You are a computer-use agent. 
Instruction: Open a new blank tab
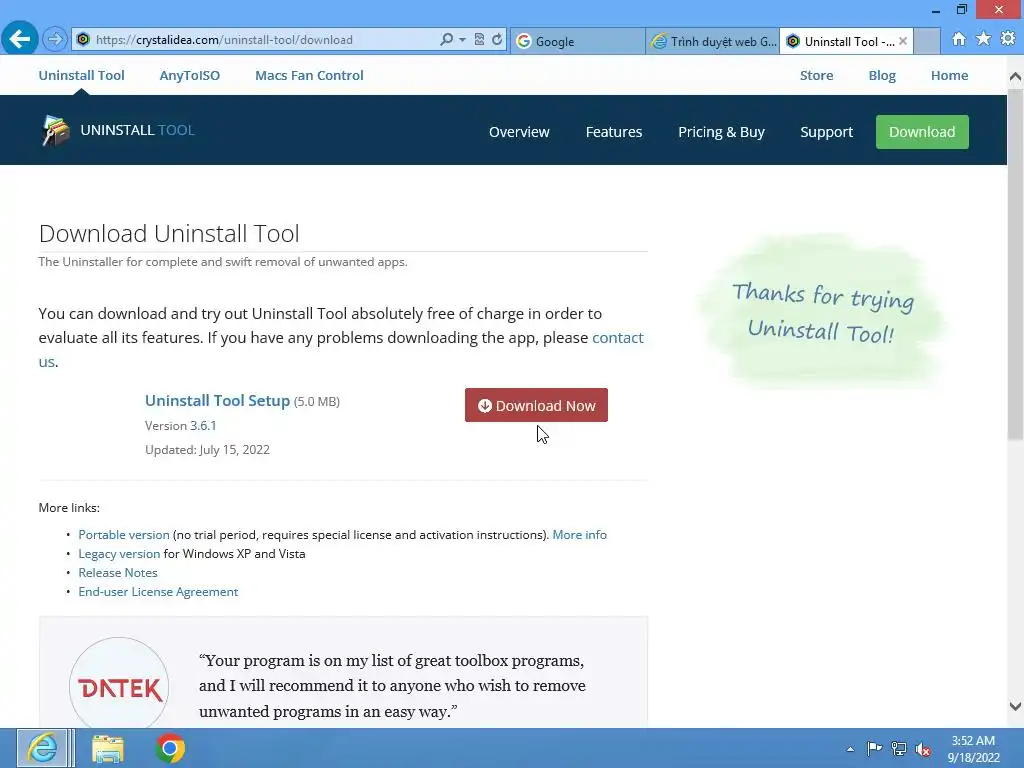(927, 41)
